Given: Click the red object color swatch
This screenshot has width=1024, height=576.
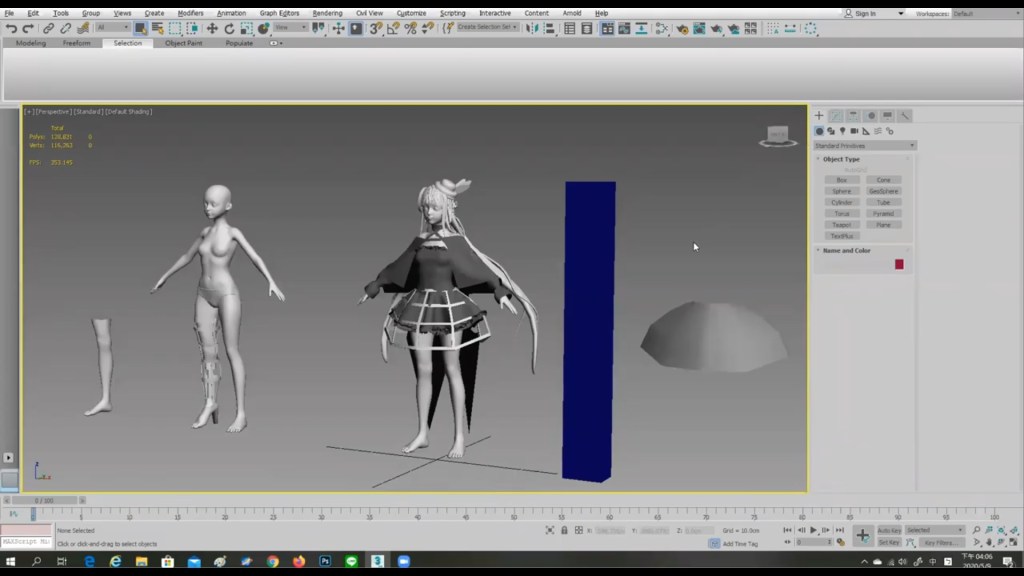Looking at the screenshot, I should (x=899, y=264).
